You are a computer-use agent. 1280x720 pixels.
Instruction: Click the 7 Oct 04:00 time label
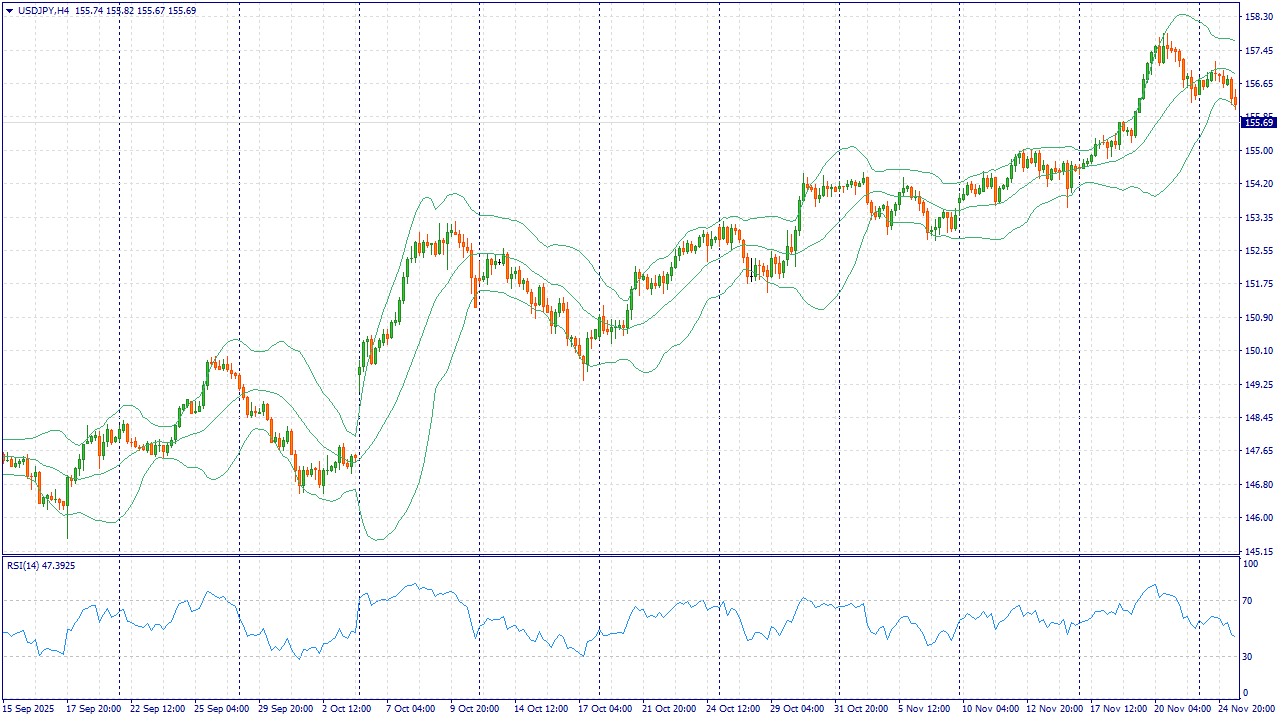point(410,709)
